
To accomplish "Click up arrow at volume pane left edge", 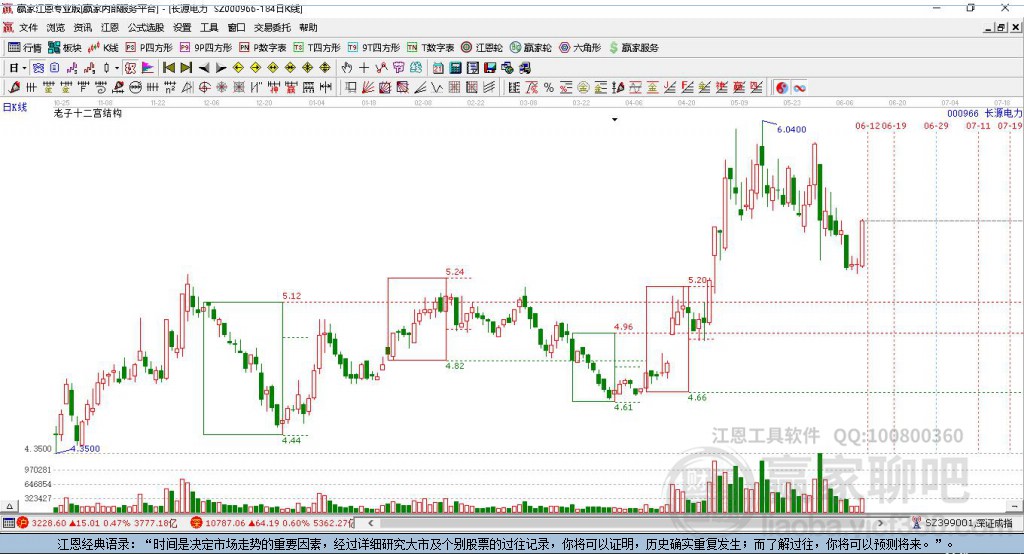I will tap(9, 506).
